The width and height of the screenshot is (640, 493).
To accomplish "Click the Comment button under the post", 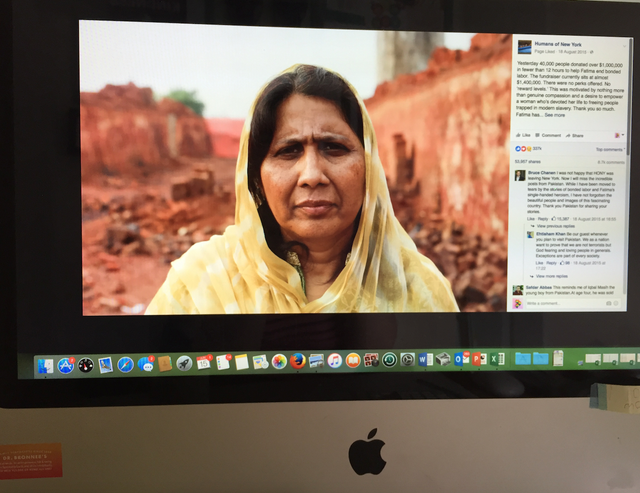I will coord(550,135).
